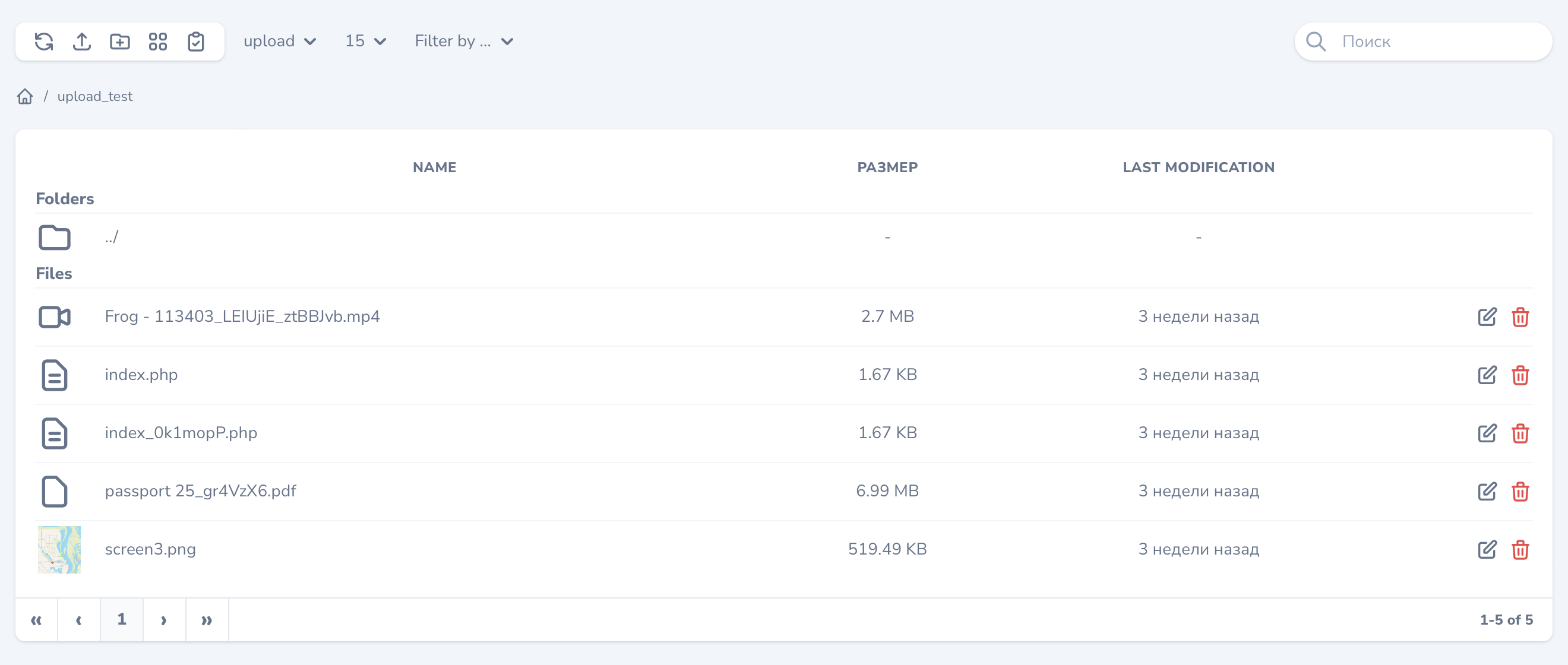Switch to grid view icon

point(157,42)
